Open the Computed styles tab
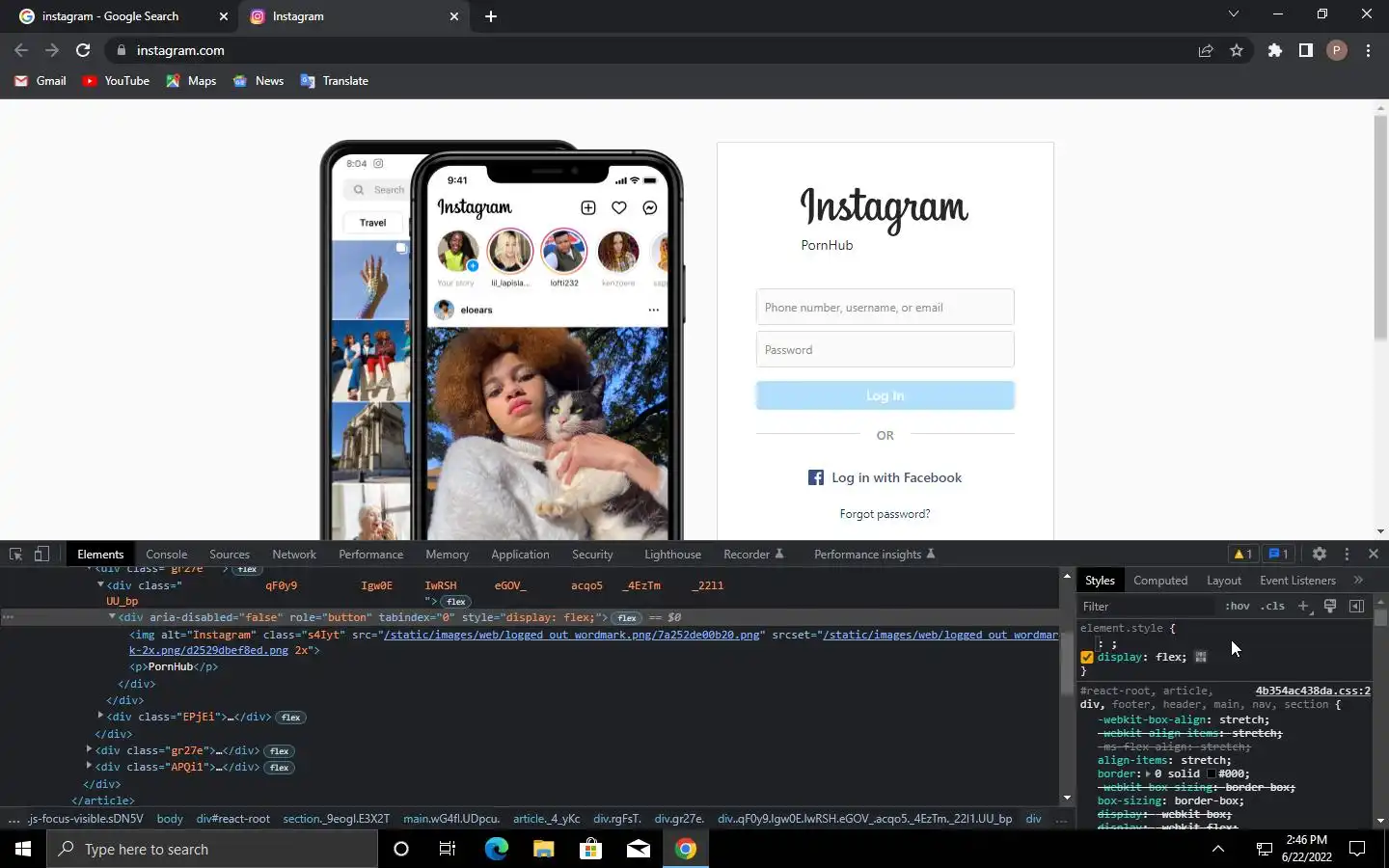 (1160, 580)
